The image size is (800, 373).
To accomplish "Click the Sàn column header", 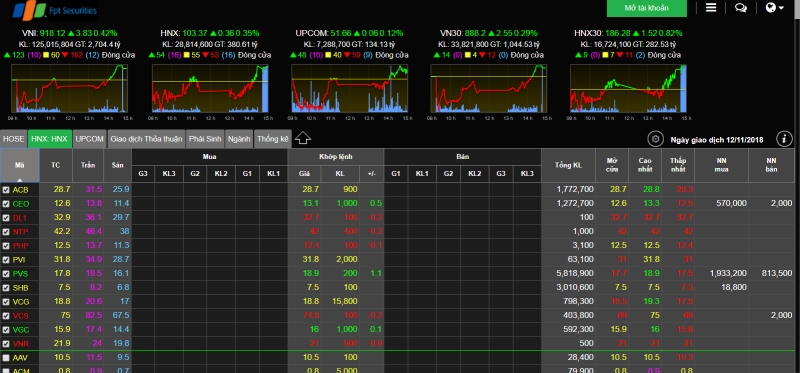I will pos(117,165).
